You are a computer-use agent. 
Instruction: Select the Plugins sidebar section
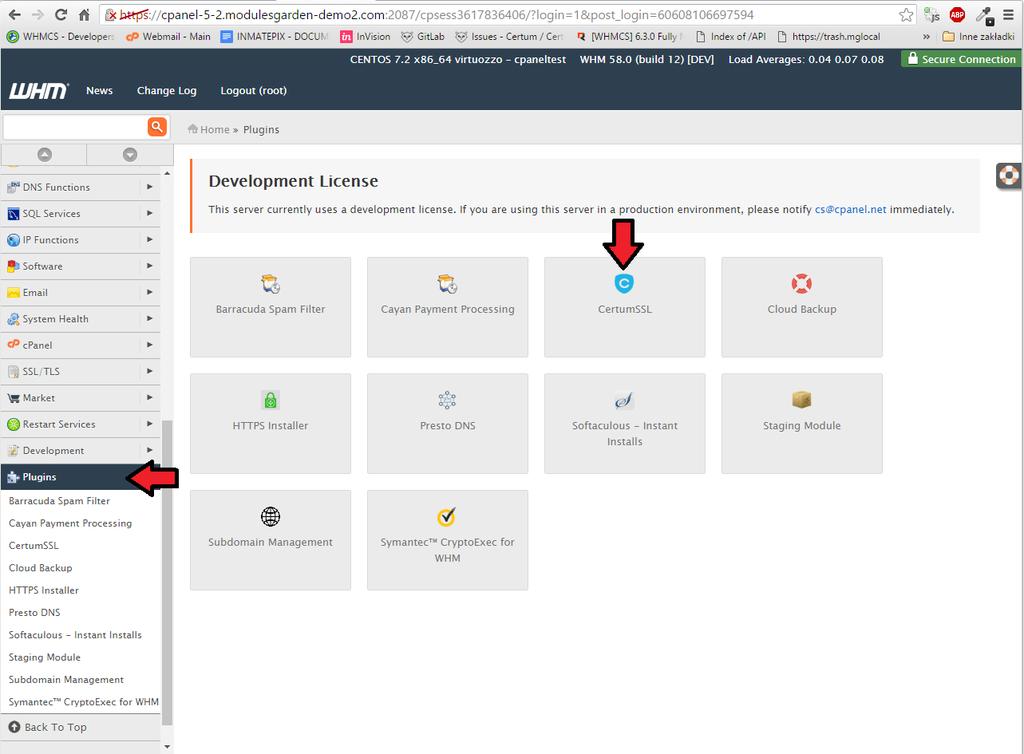point(80,477)
